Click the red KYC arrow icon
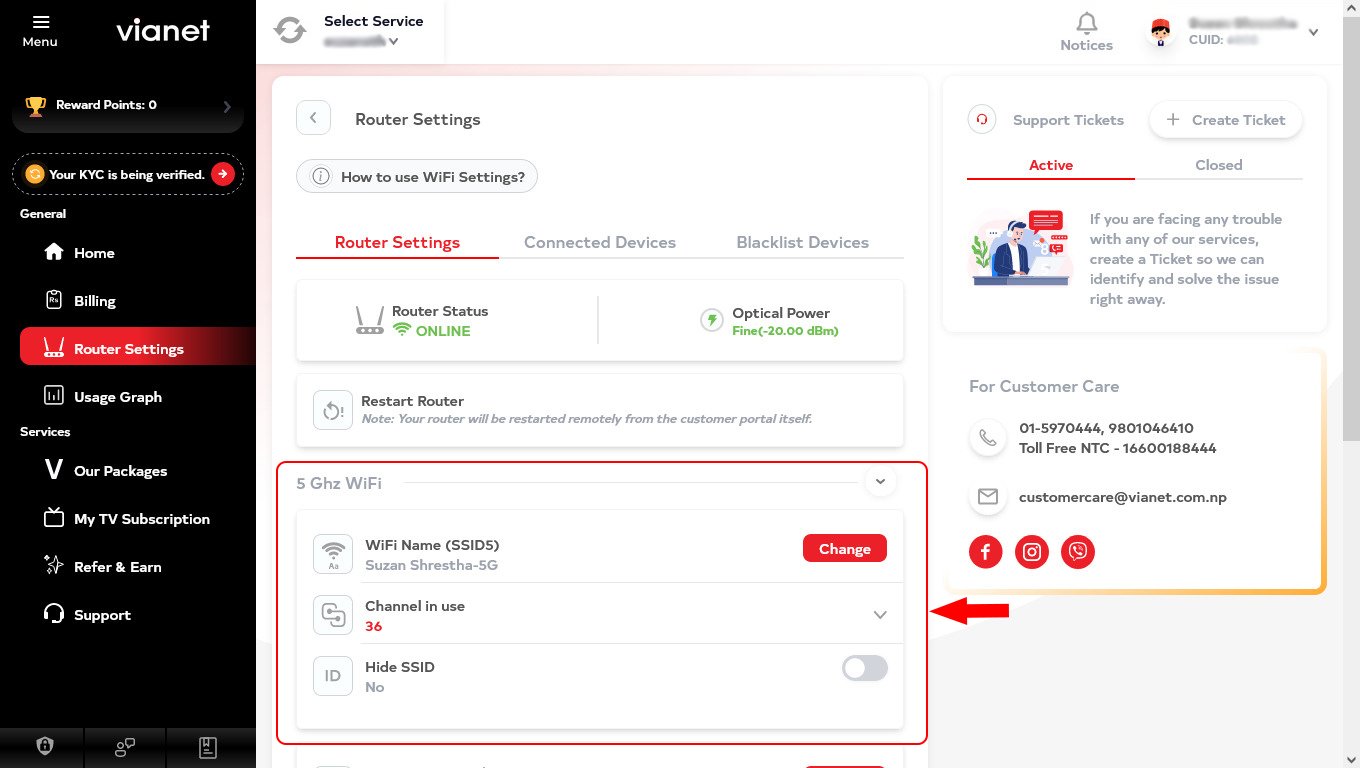1360x768 pixels. click(222, 174)
